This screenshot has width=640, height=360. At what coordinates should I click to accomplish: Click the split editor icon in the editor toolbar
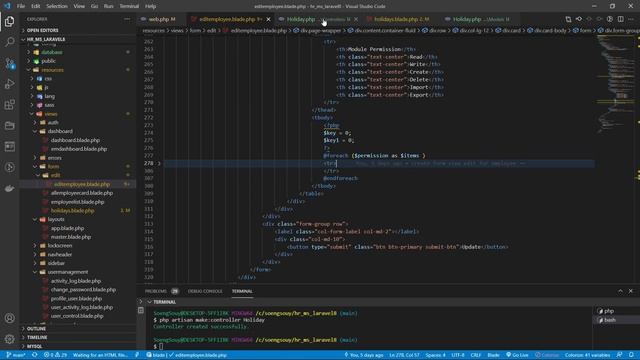(620, 19)
